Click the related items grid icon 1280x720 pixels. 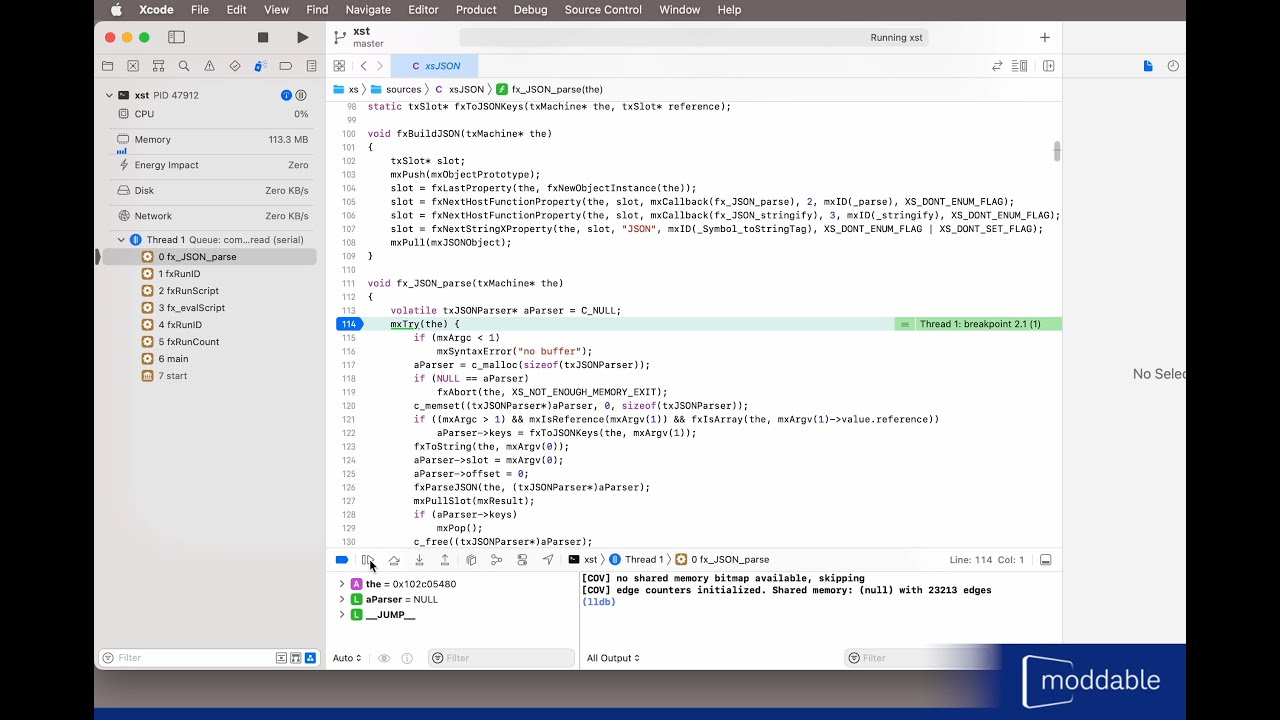click(x=339, y=66)
